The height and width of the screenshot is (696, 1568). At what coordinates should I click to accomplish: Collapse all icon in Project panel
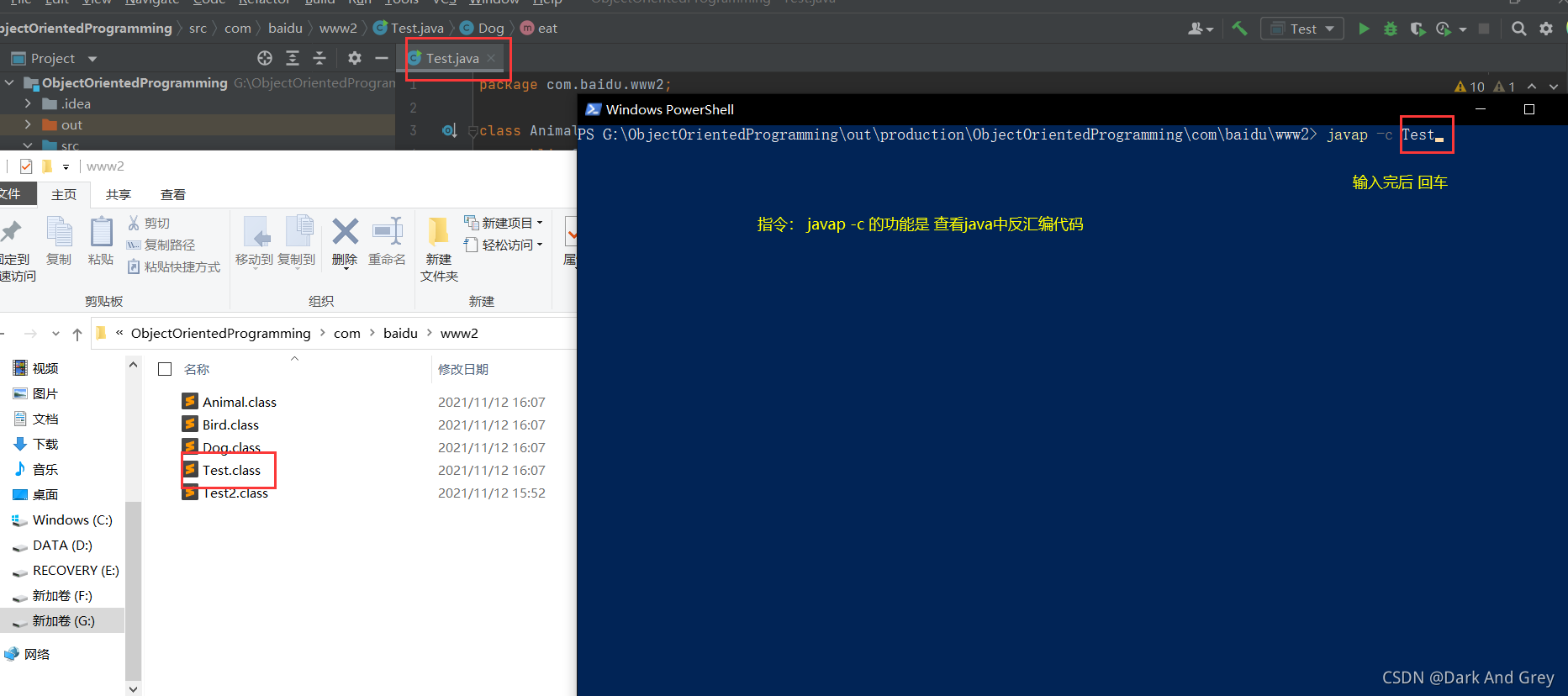point(319,58)
